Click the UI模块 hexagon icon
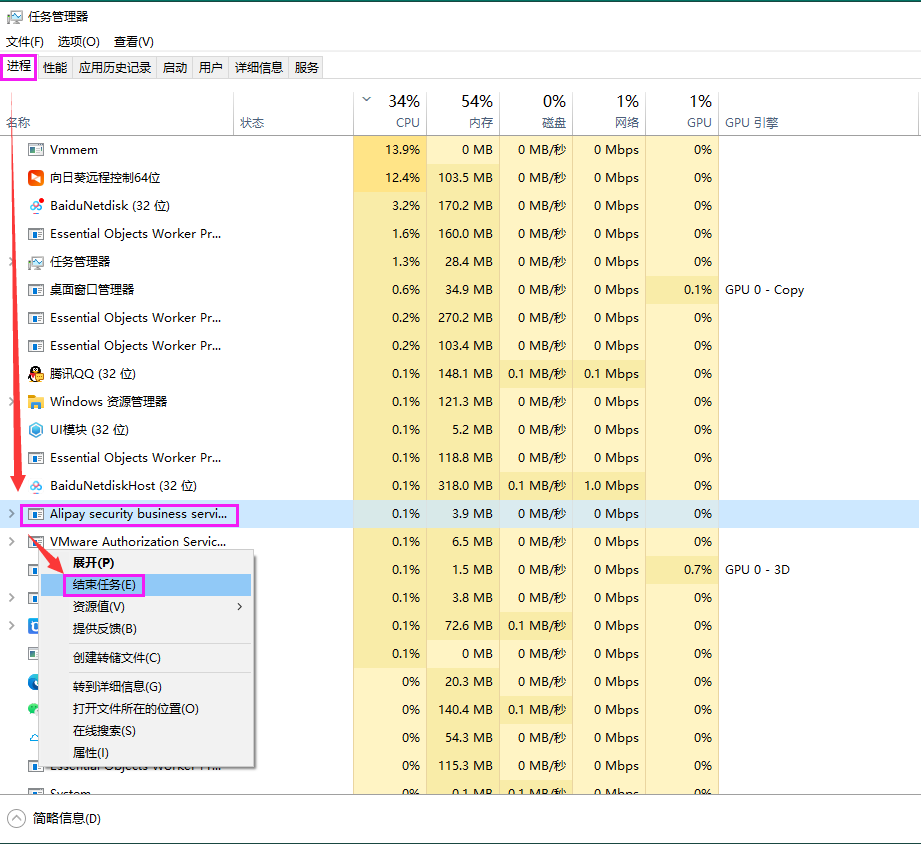 tap(36, 430)
